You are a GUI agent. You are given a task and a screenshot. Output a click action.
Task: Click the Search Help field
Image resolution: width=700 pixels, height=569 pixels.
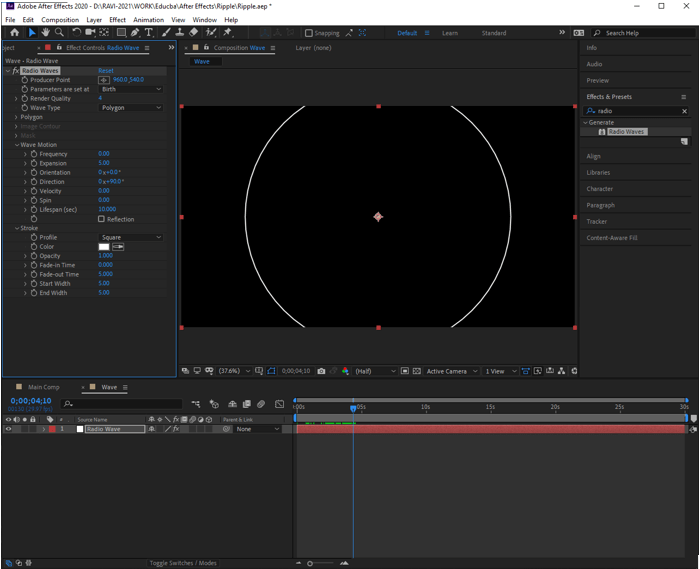click(x=644, y=33)
